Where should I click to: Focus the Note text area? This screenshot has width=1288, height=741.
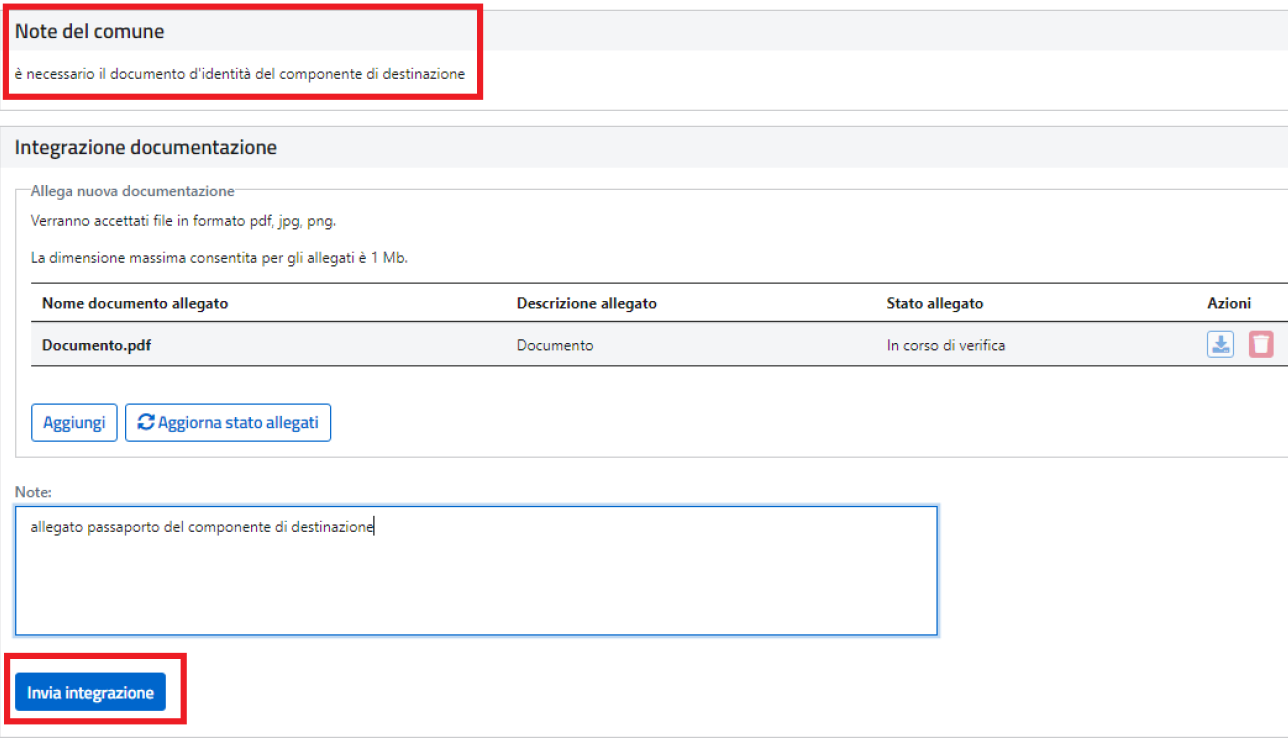[476, 571]
